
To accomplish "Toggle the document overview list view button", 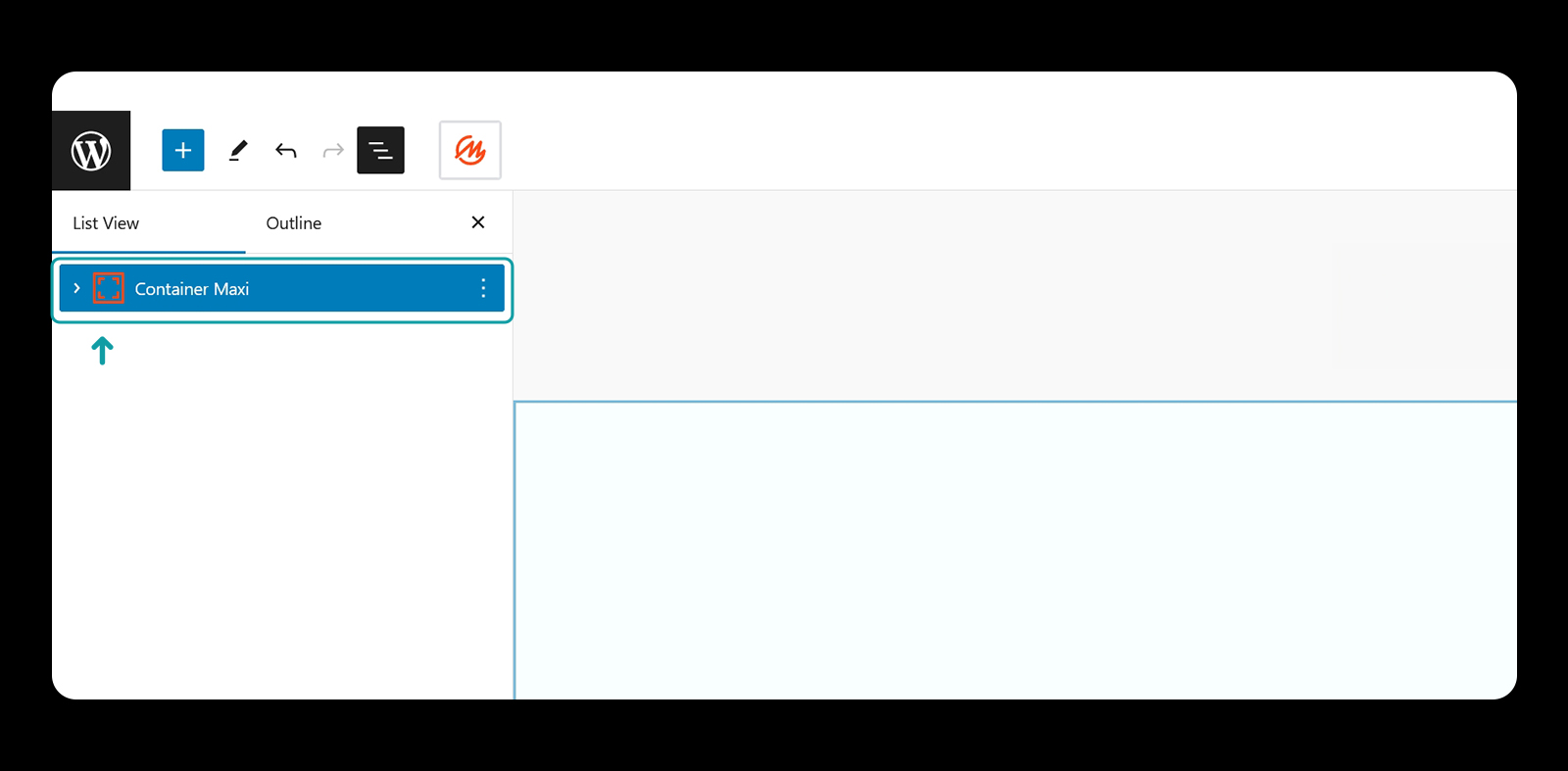I will pos(380,150).
